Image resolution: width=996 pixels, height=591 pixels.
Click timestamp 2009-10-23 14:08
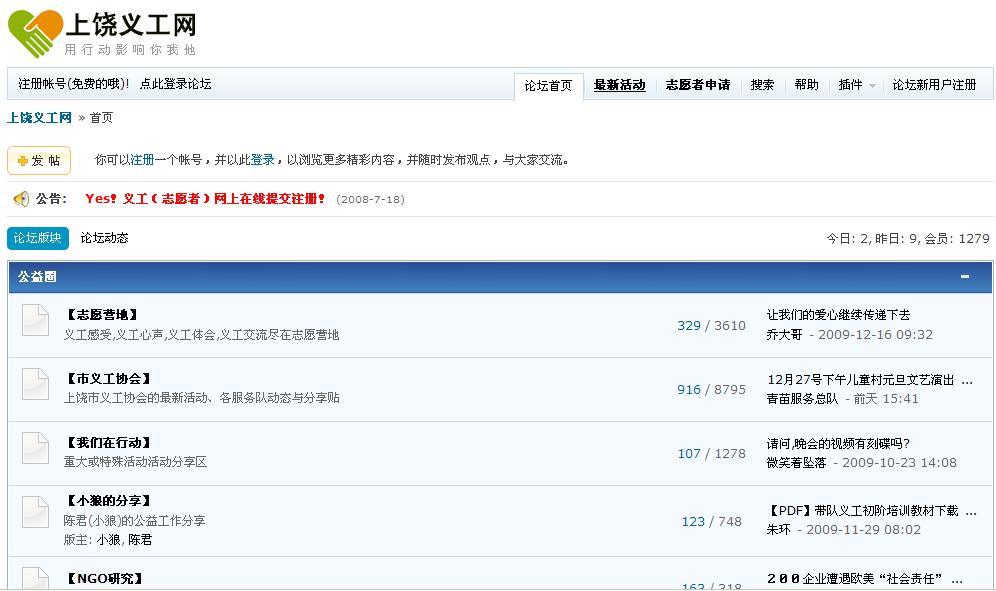[899, 463]
